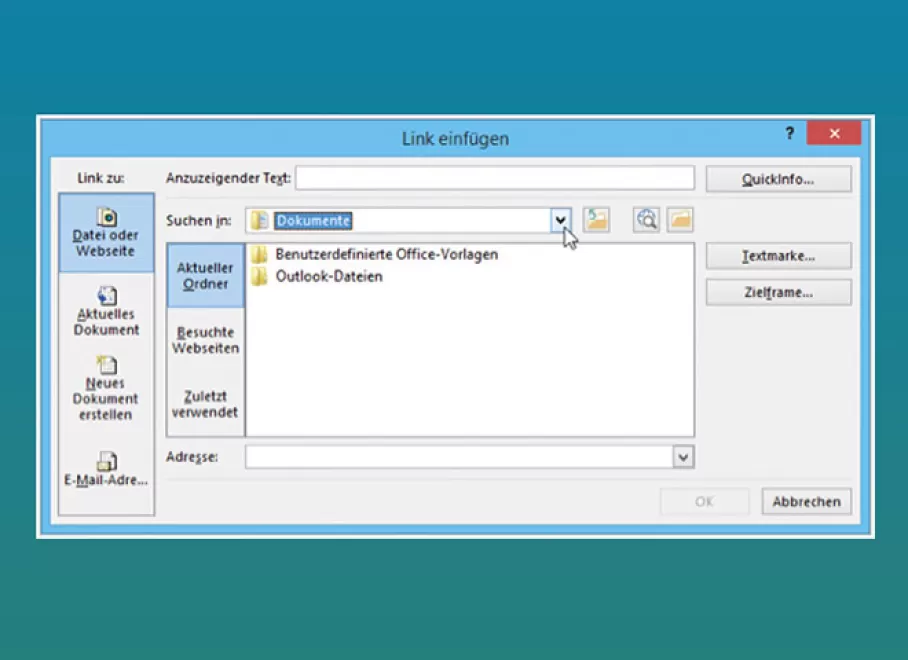Screen dimensions: 908x660
Task: Switch to 'Aktueller Ordner' tab
Action: (x=205, y=275)
